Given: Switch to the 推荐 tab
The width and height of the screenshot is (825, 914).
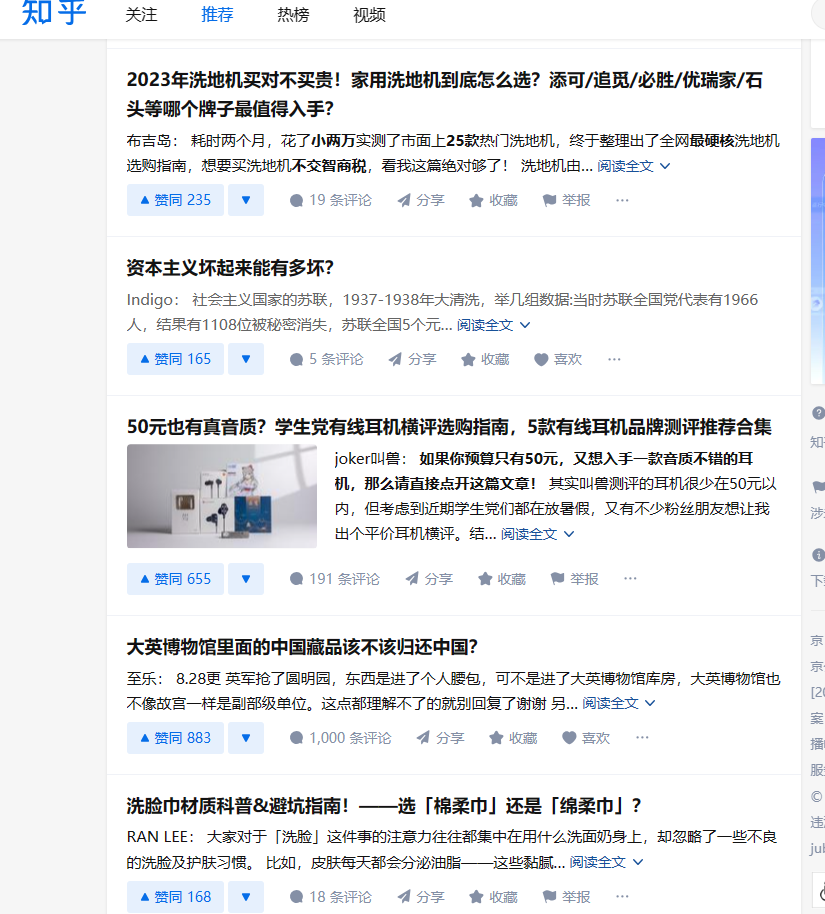Looking at the screenshot, I should 217,15.
